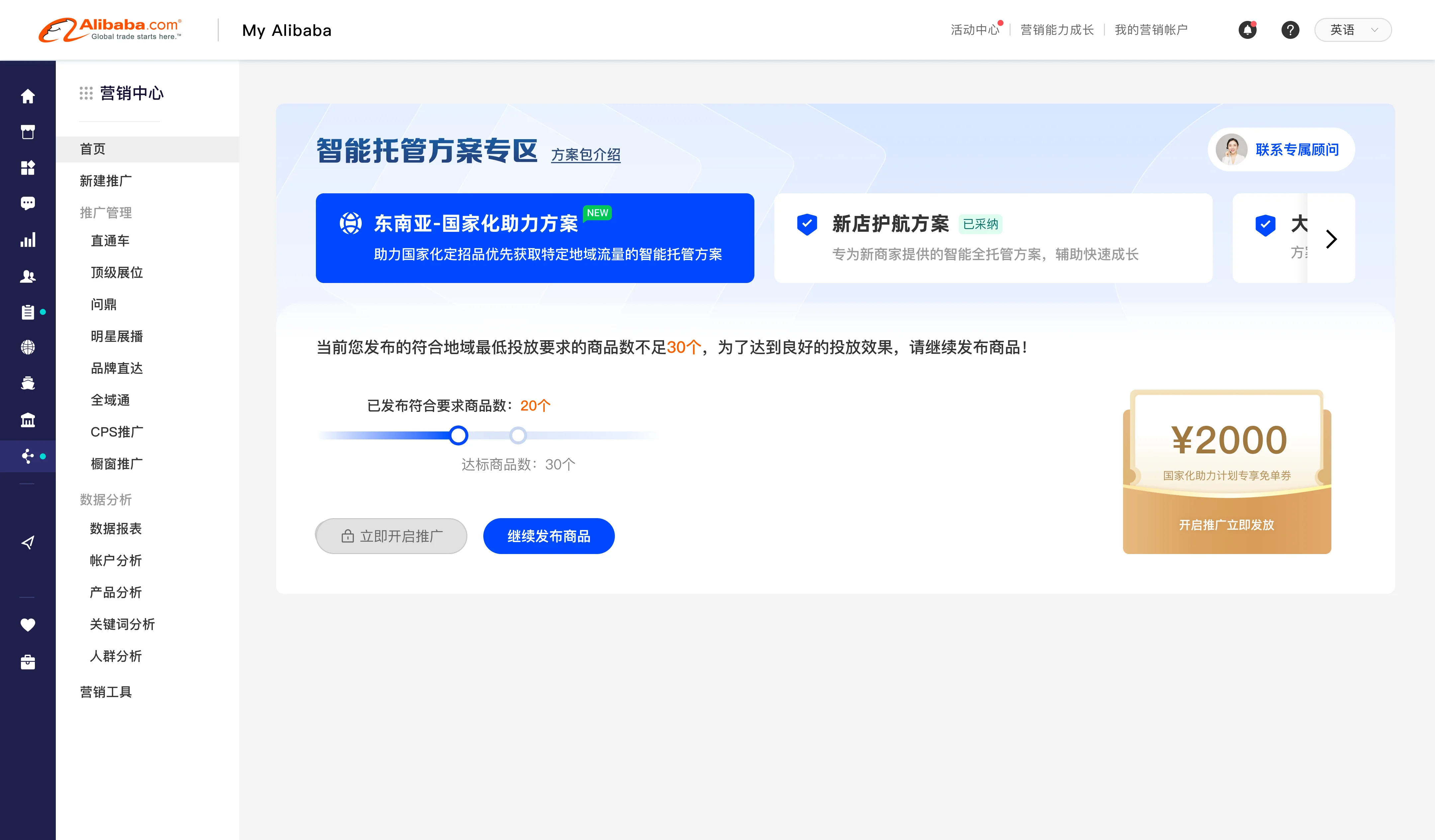The width and height of the screenshot is (1435, 840).
Task: Click the paper plane icon in sidebar
Action: tap(27, 542)
